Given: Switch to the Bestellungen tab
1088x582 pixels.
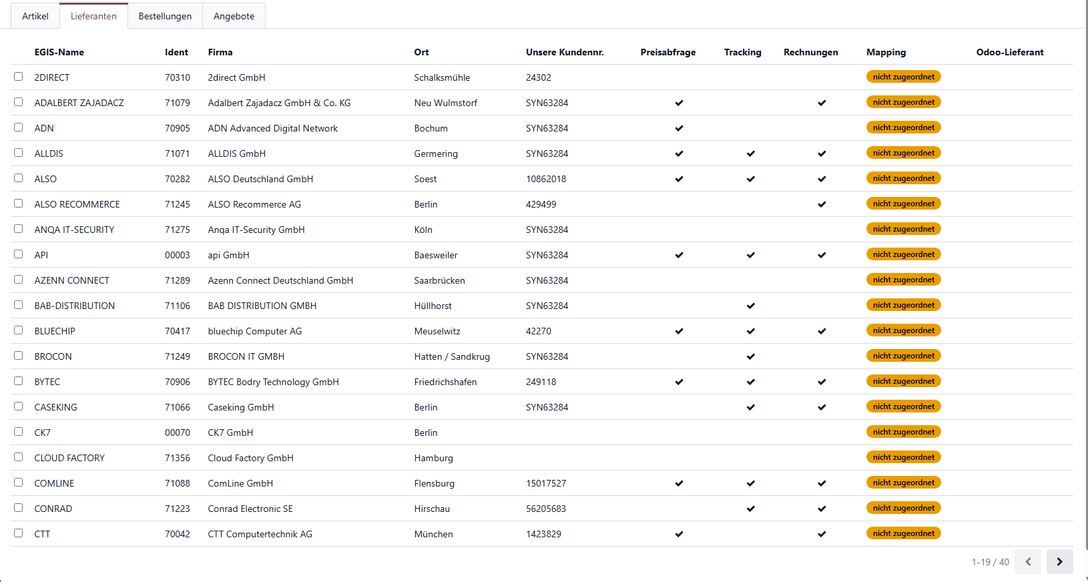Looking at the screenshot, I should [165, 16].
